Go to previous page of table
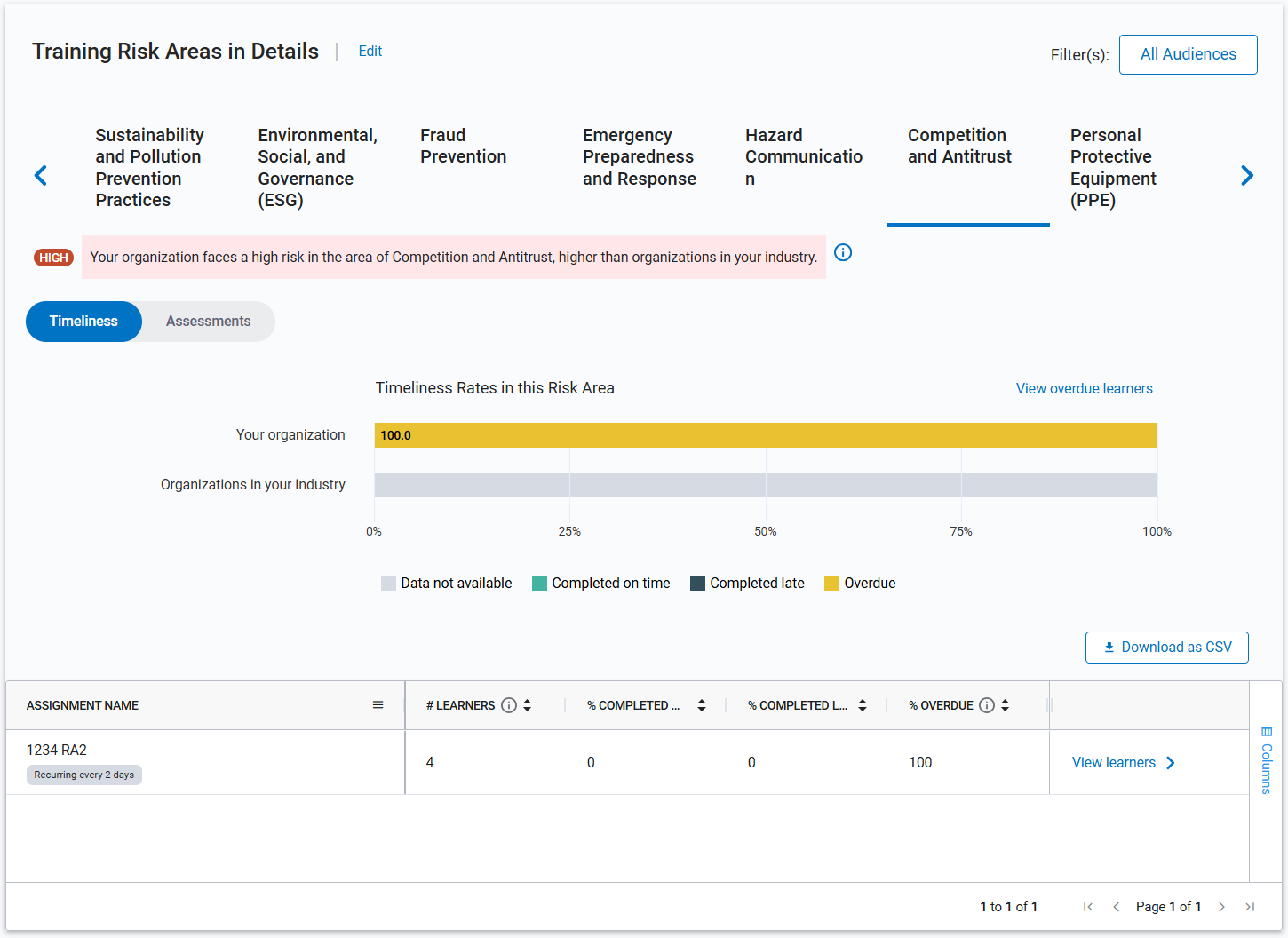This screenshot has width=1288, height=938. coord(1116,907)
